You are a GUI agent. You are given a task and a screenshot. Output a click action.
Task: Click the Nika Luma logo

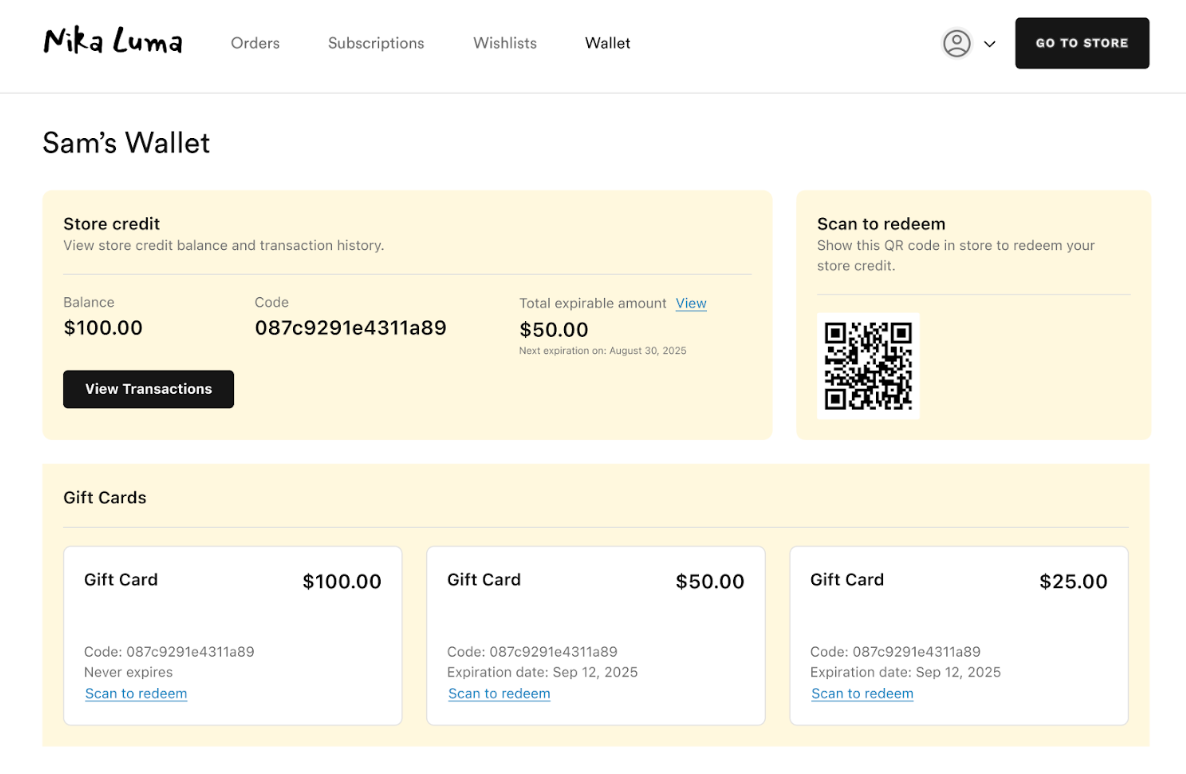point(113,41)
